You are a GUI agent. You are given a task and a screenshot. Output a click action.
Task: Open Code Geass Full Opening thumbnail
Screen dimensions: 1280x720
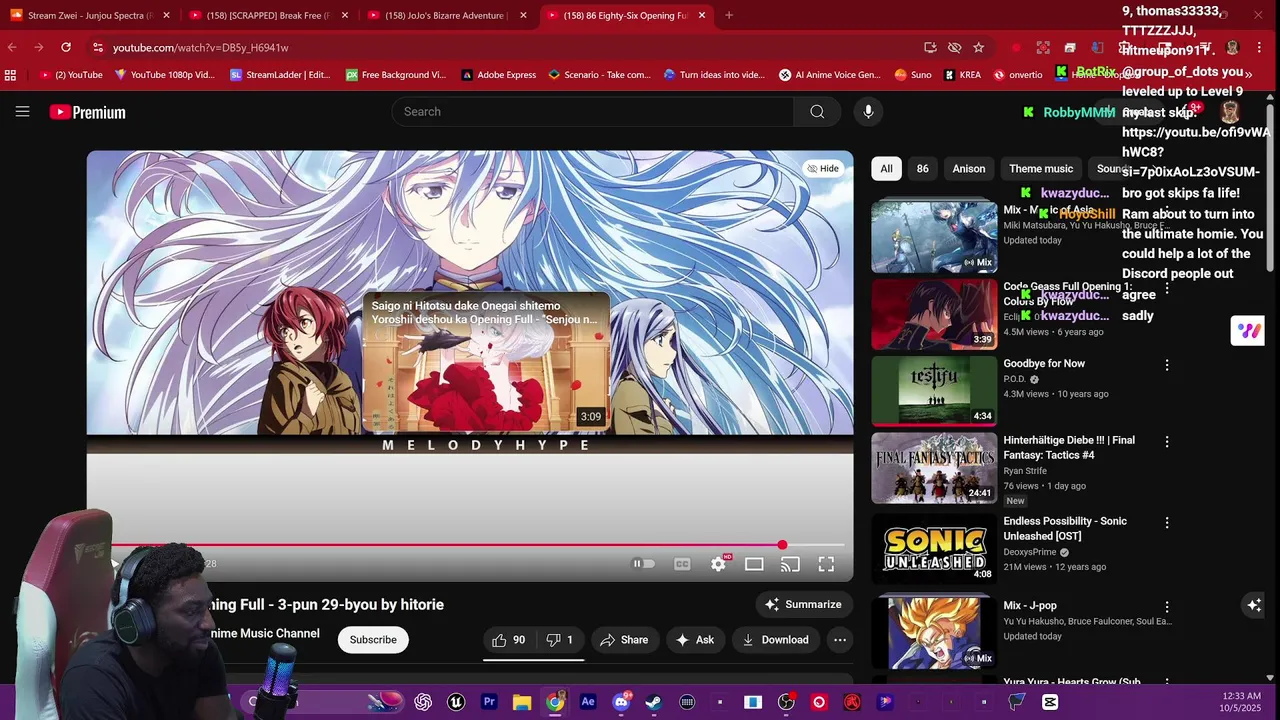(x=934, y=314)
